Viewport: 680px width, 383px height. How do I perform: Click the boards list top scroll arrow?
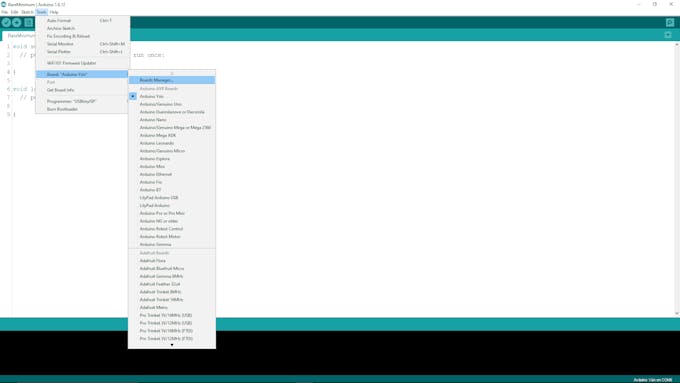pos(172,73)
